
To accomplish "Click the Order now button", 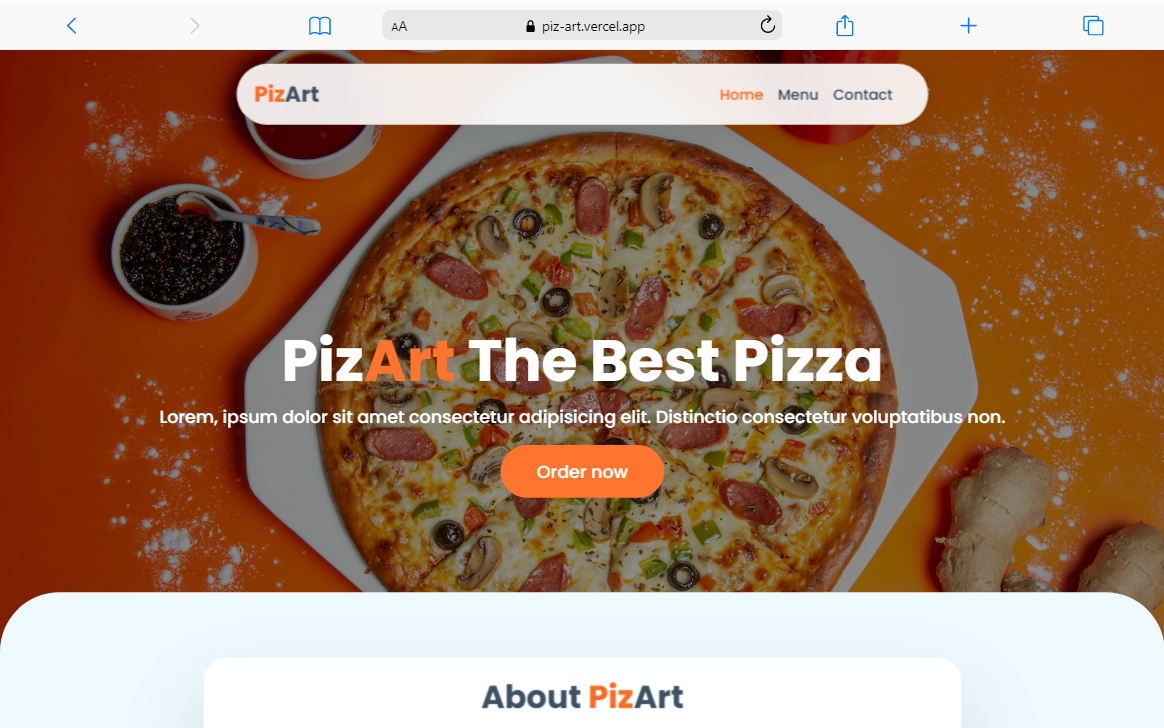I will click(x=582, y=472).
